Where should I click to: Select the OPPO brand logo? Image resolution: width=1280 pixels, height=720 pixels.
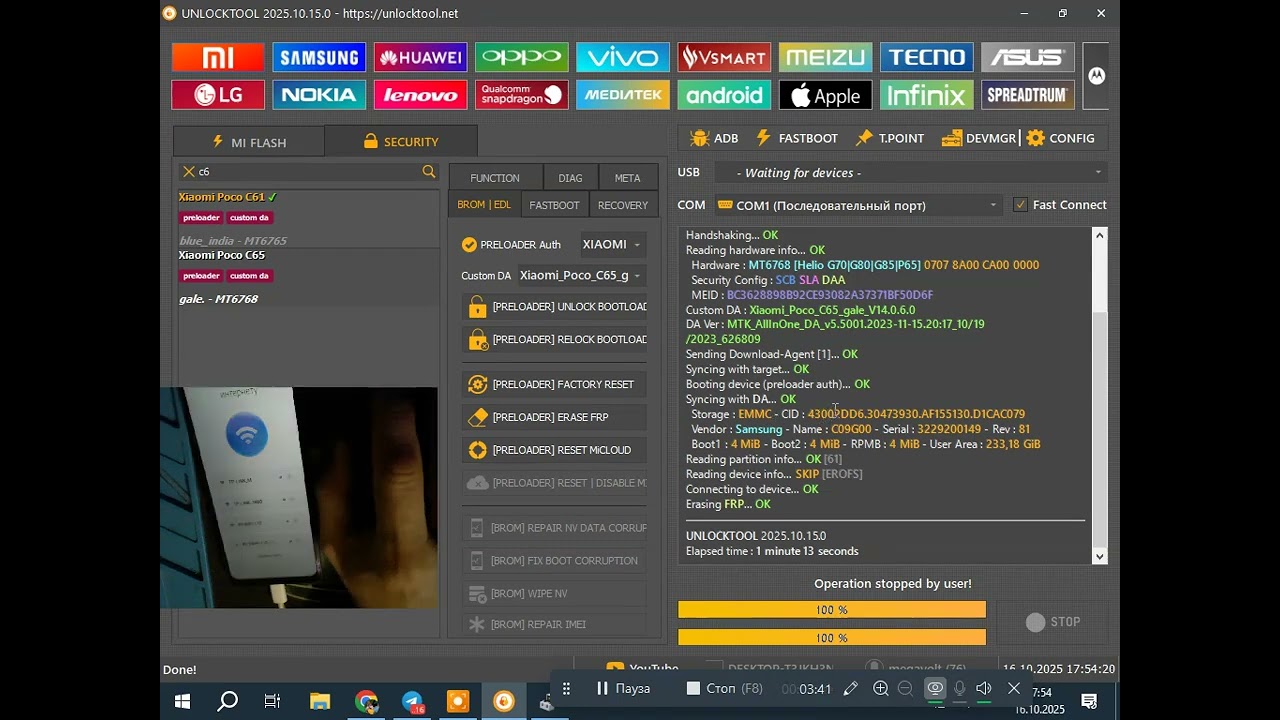pos(522,57)
